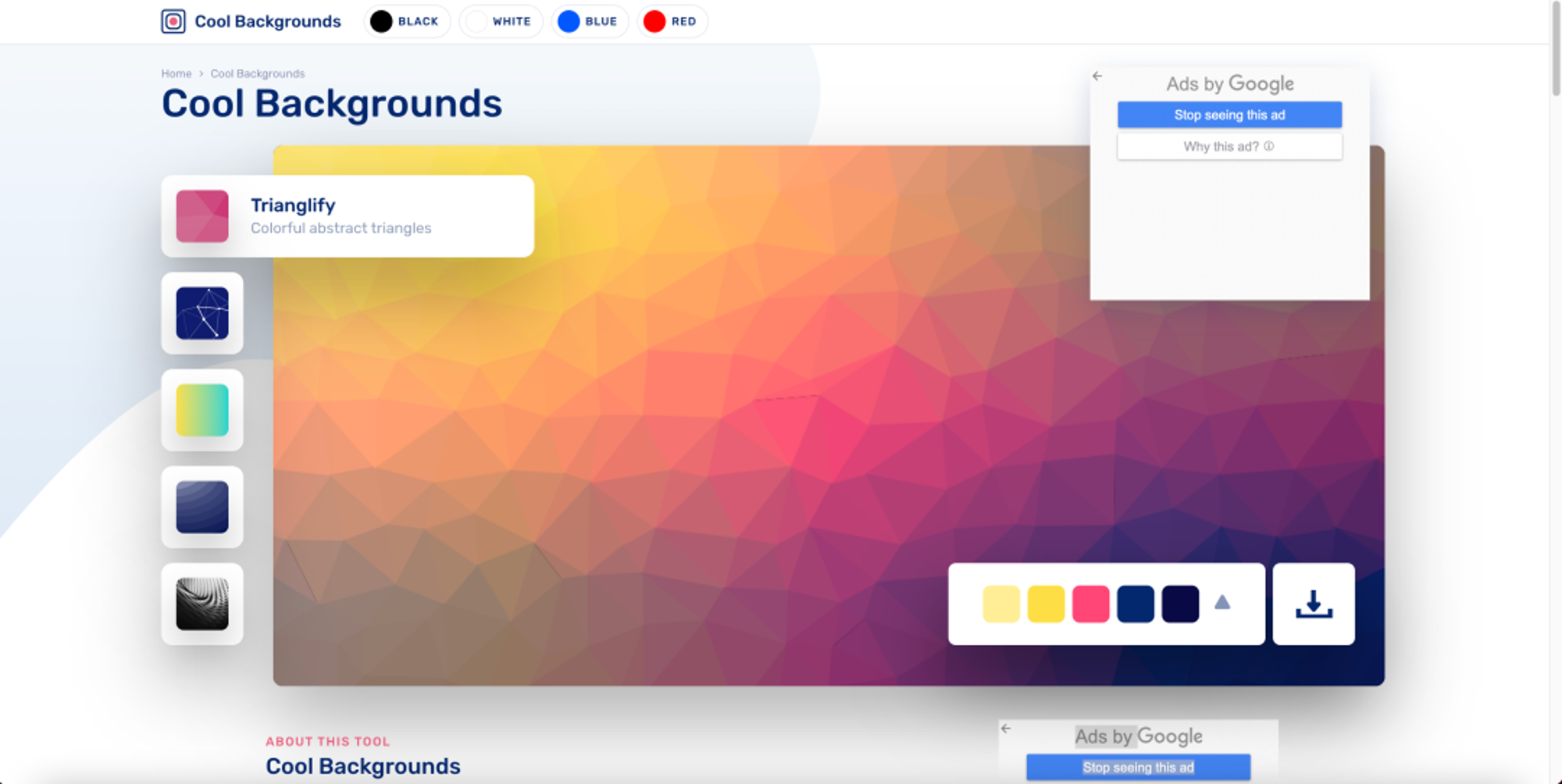The width and height of the screenshot is (1562, 784).
Task: Click Stop seeing this ad button
Action: pos(1229,115)
